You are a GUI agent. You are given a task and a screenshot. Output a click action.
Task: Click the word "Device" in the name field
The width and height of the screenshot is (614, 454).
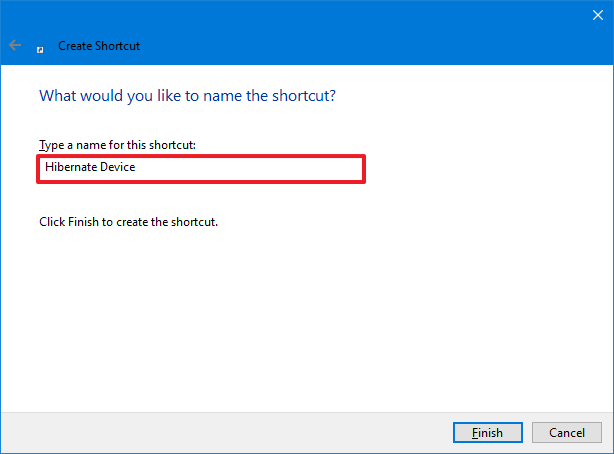pos(117,168)
